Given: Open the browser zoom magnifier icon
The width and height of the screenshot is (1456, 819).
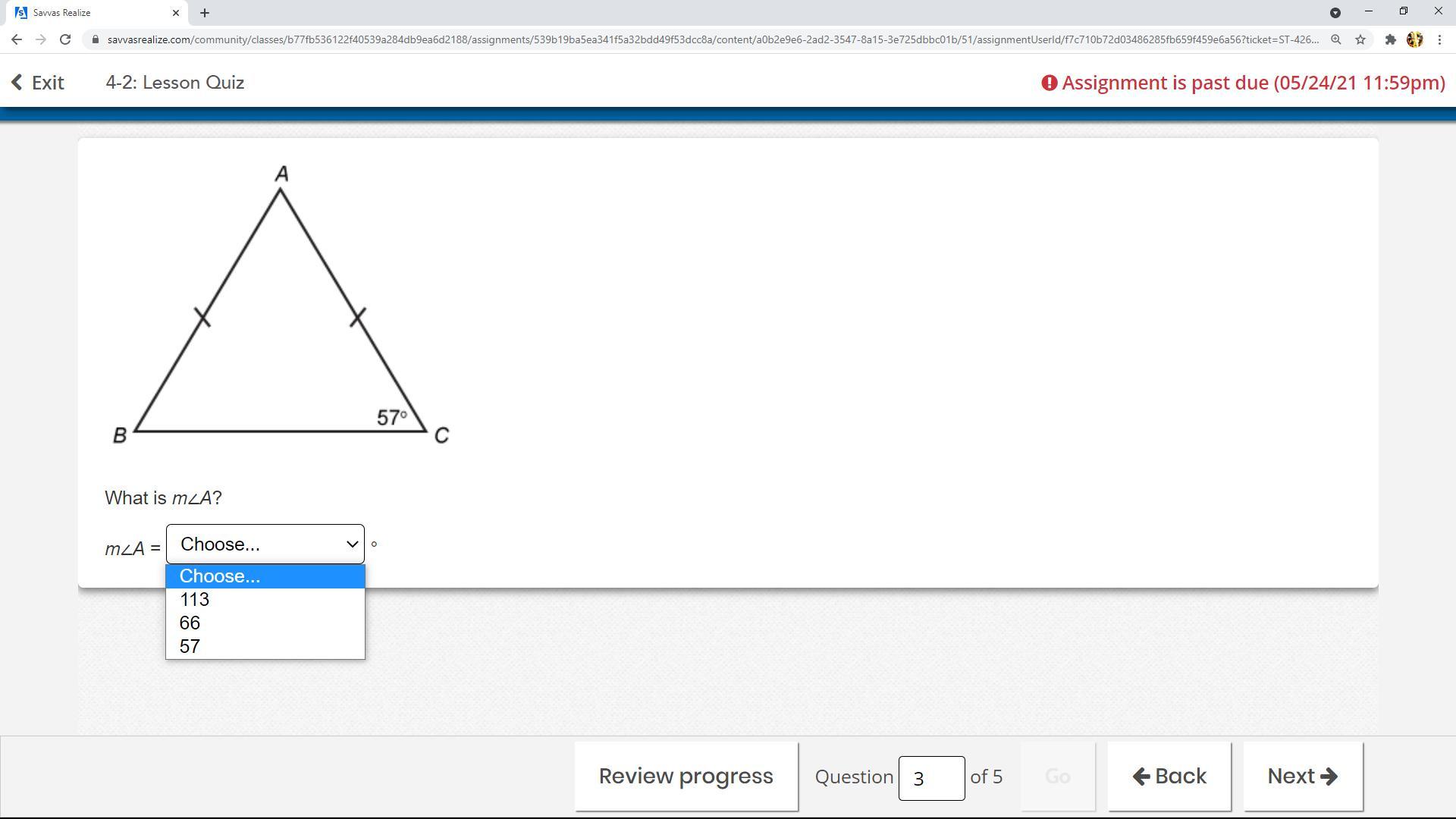Looking at the screenshot, I should 1336,39.
